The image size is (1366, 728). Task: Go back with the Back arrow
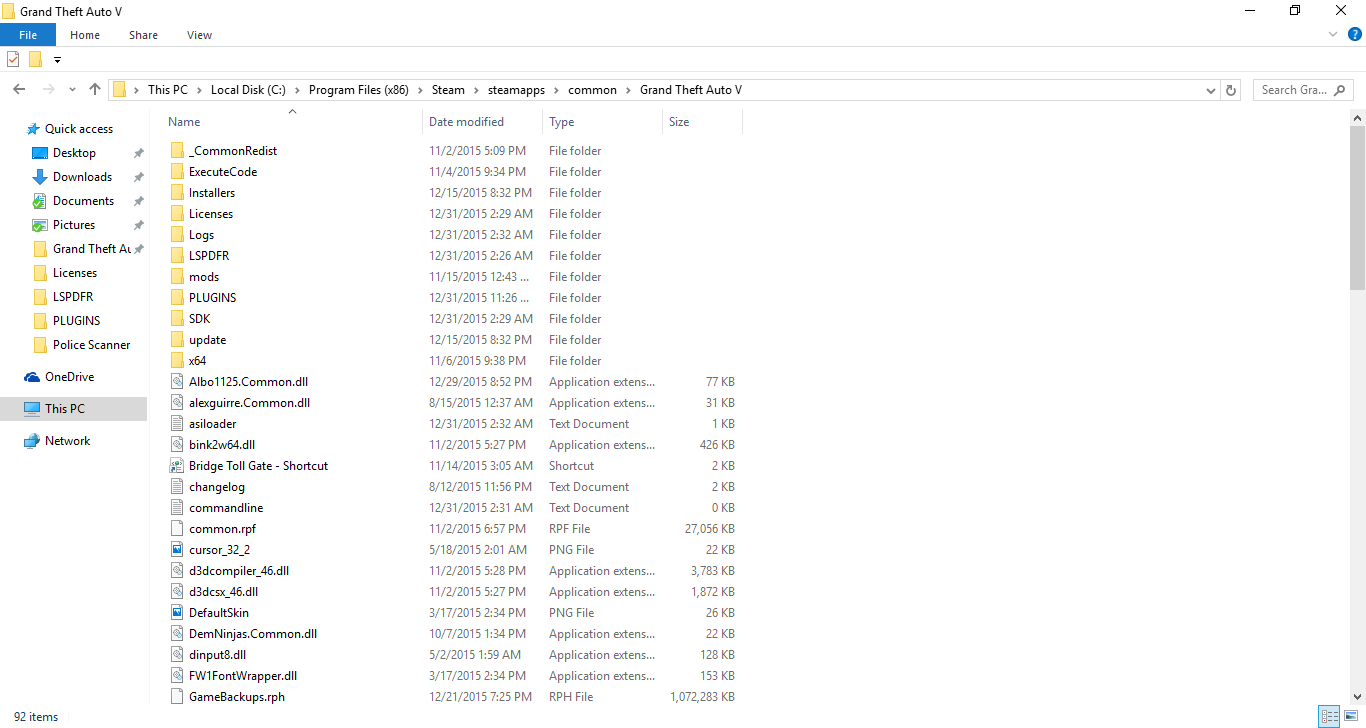19,89
